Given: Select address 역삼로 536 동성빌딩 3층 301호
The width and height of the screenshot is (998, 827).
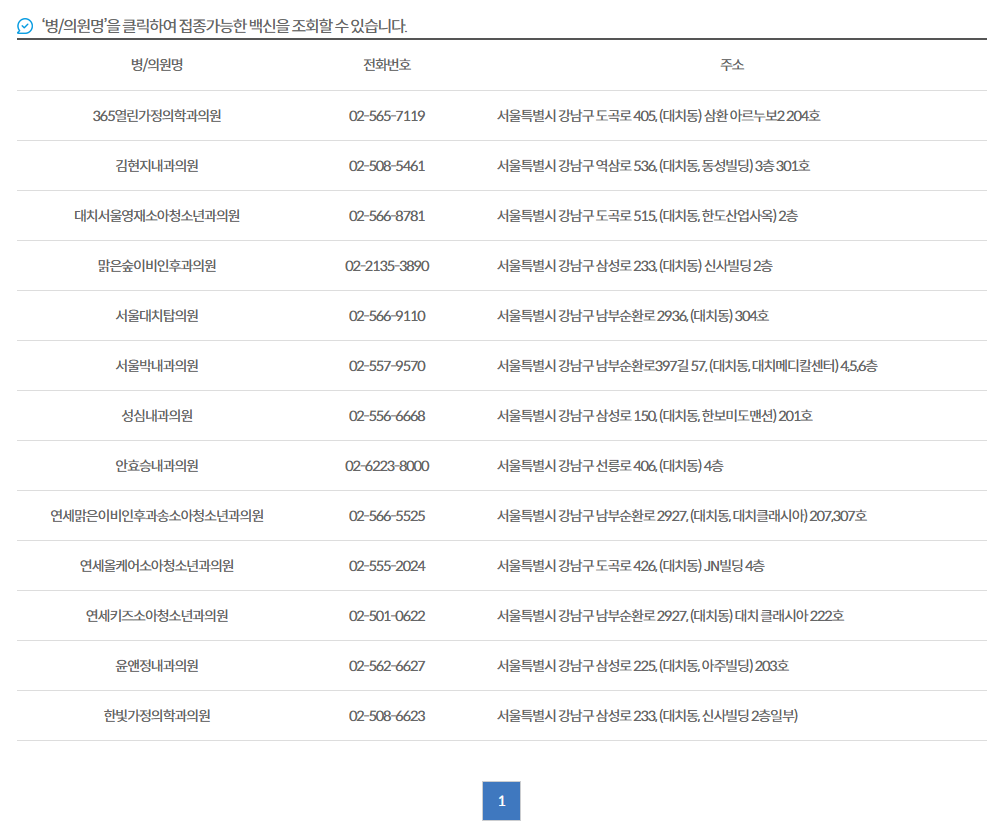Looking at the screenshot, I should point(654,166).
